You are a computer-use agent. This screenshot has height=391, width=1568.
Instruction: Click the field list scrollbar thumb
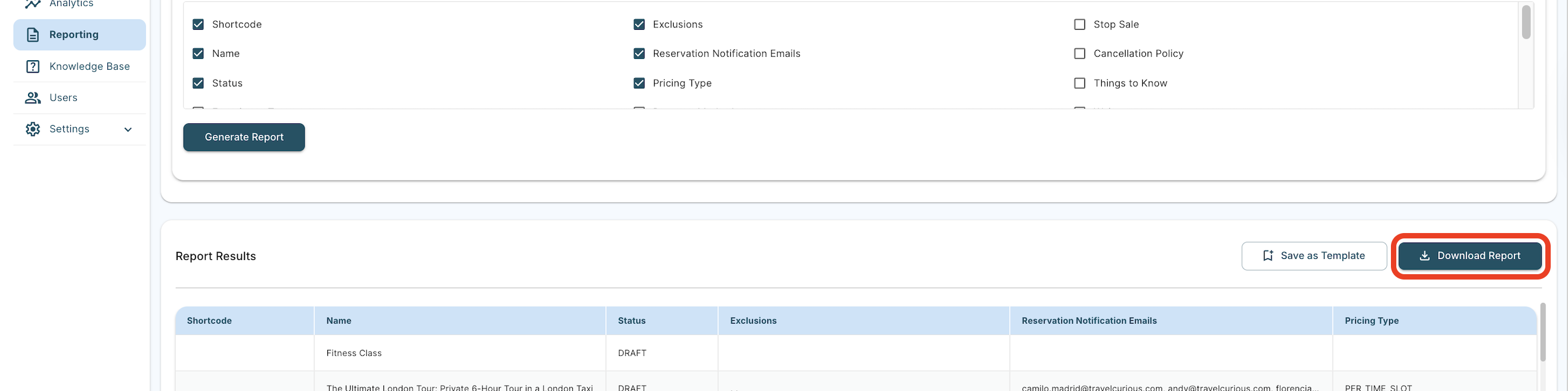click(x=1526, y=22)
